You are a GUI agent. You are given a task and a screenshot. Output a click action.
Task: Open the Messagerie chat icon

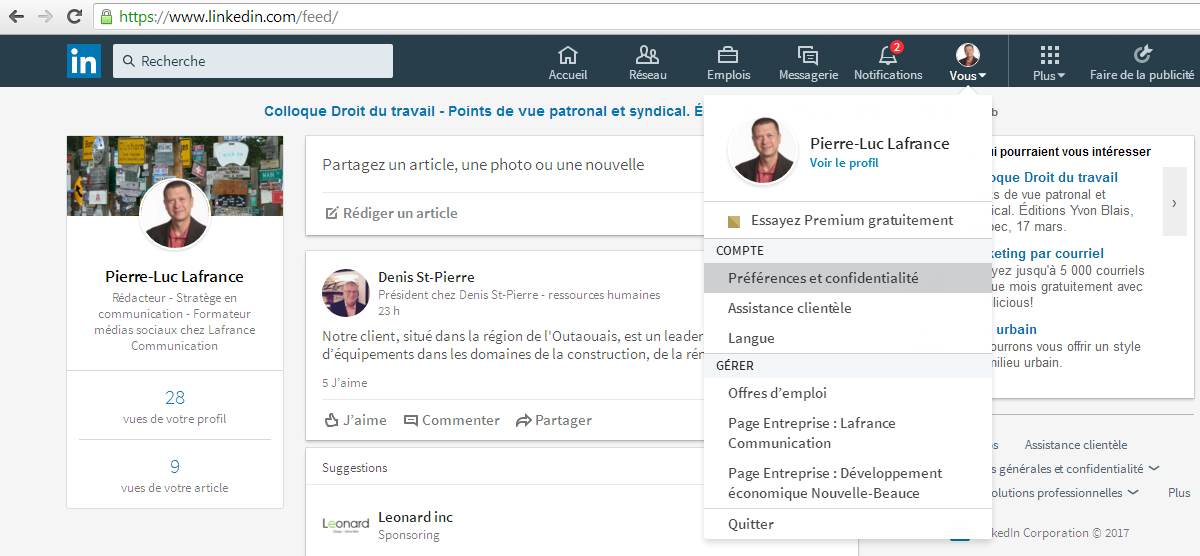(x=808, y=55)
